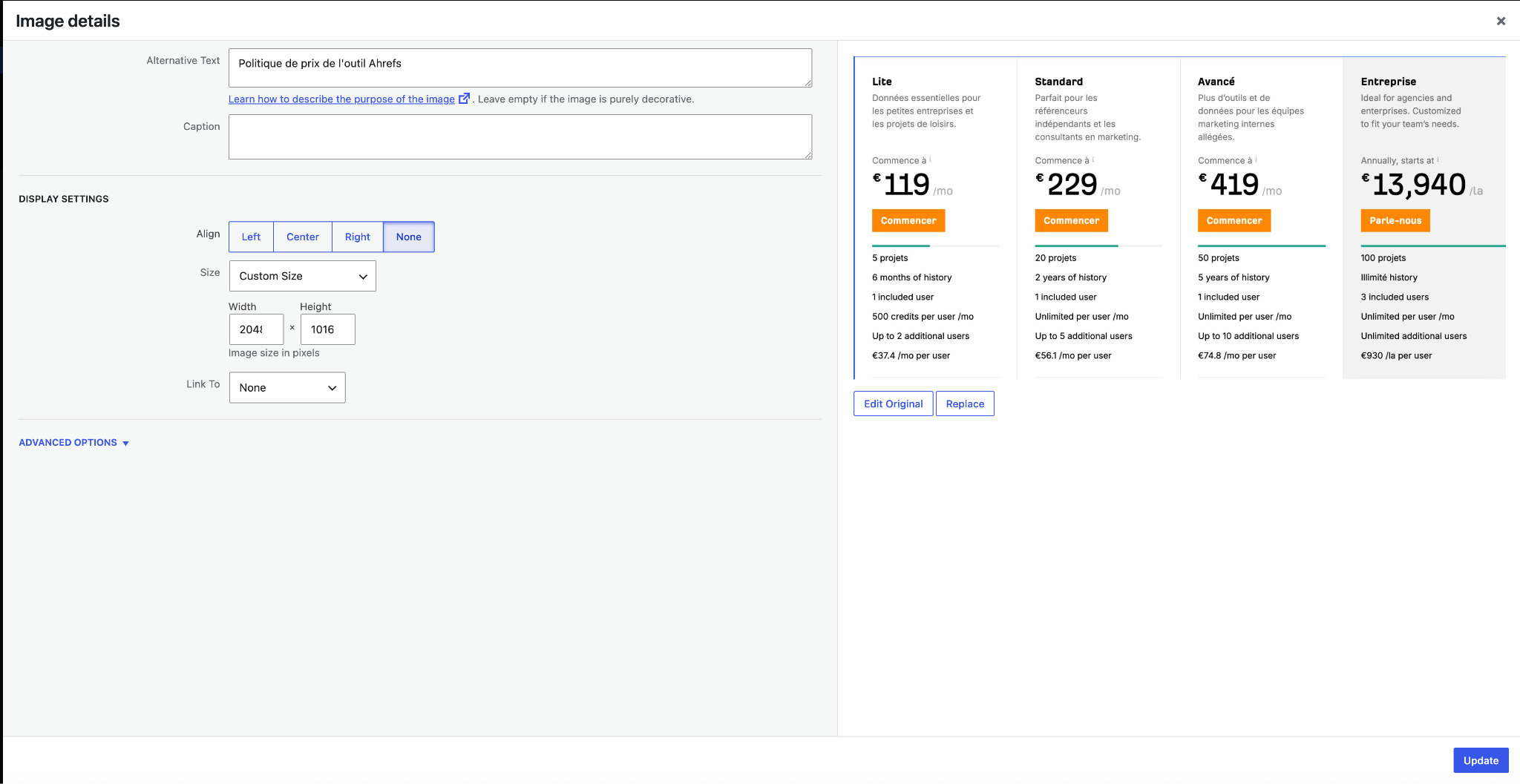Expand Advanced Options section

point(74,443)
